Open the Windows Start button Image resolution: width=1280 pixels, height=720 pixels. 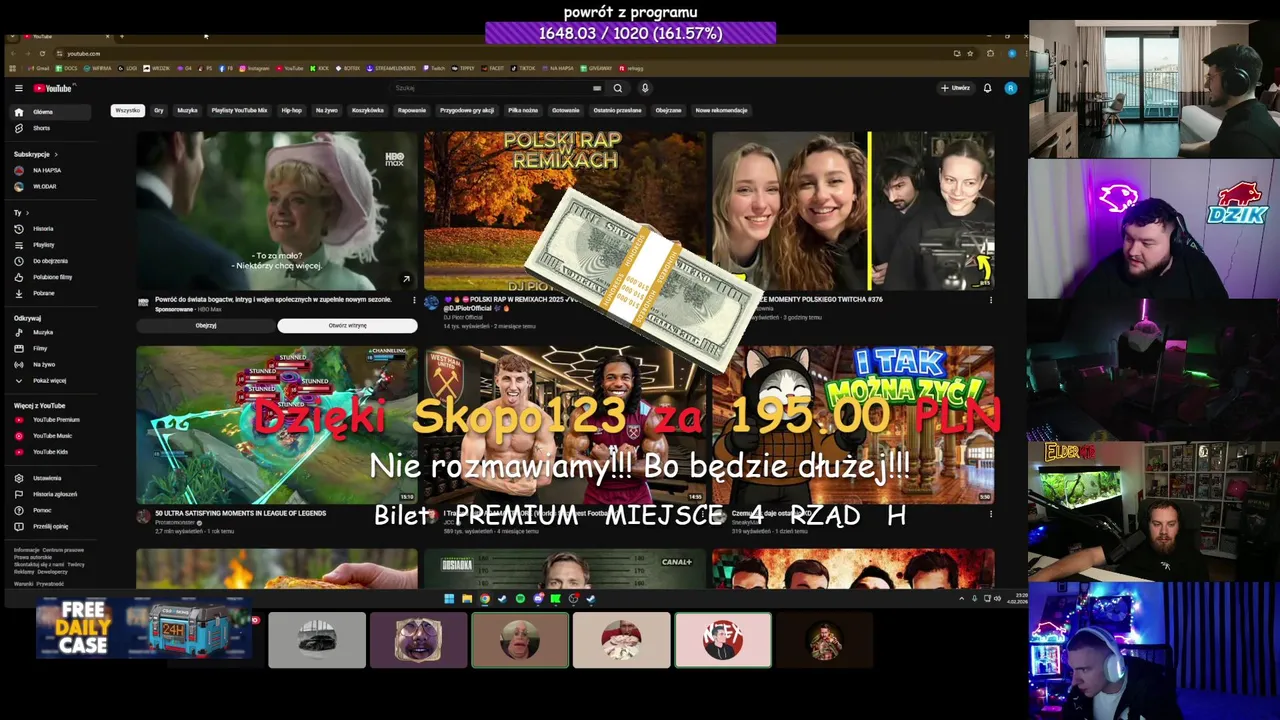[x=449, y=599]
